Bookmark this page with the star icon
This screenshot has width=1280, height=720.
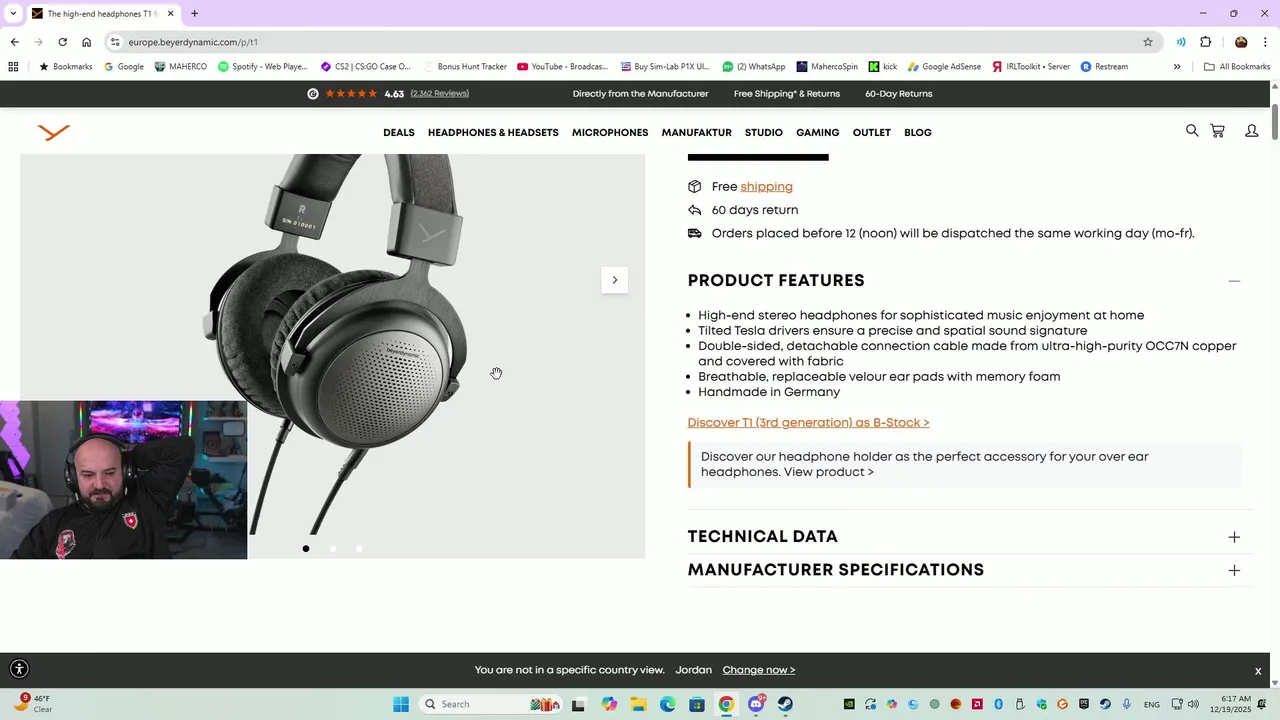[1148, 42]
